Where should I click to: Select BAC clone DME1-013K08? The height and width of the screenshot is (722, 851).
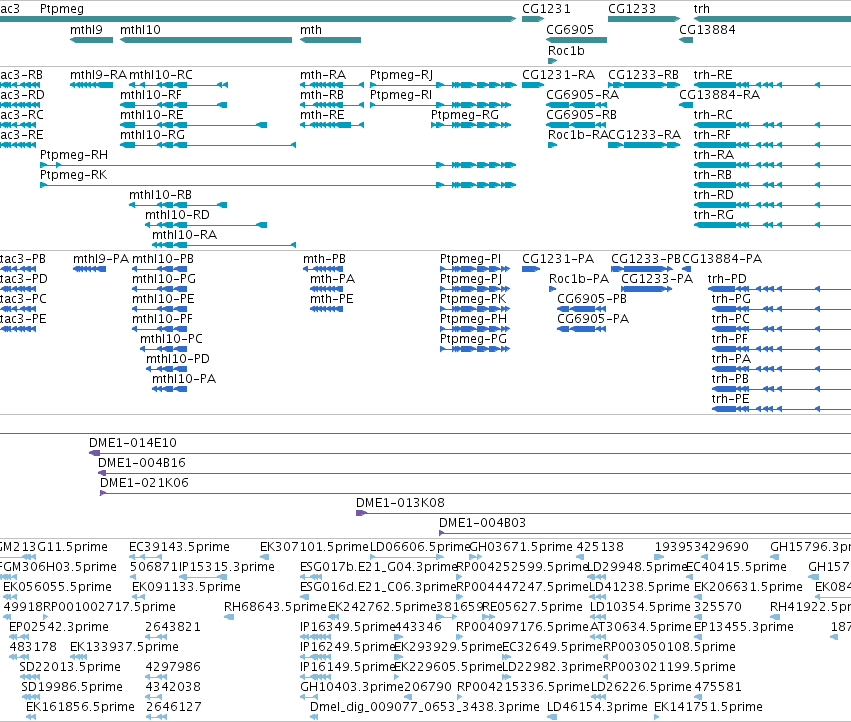tap(604, 513)
